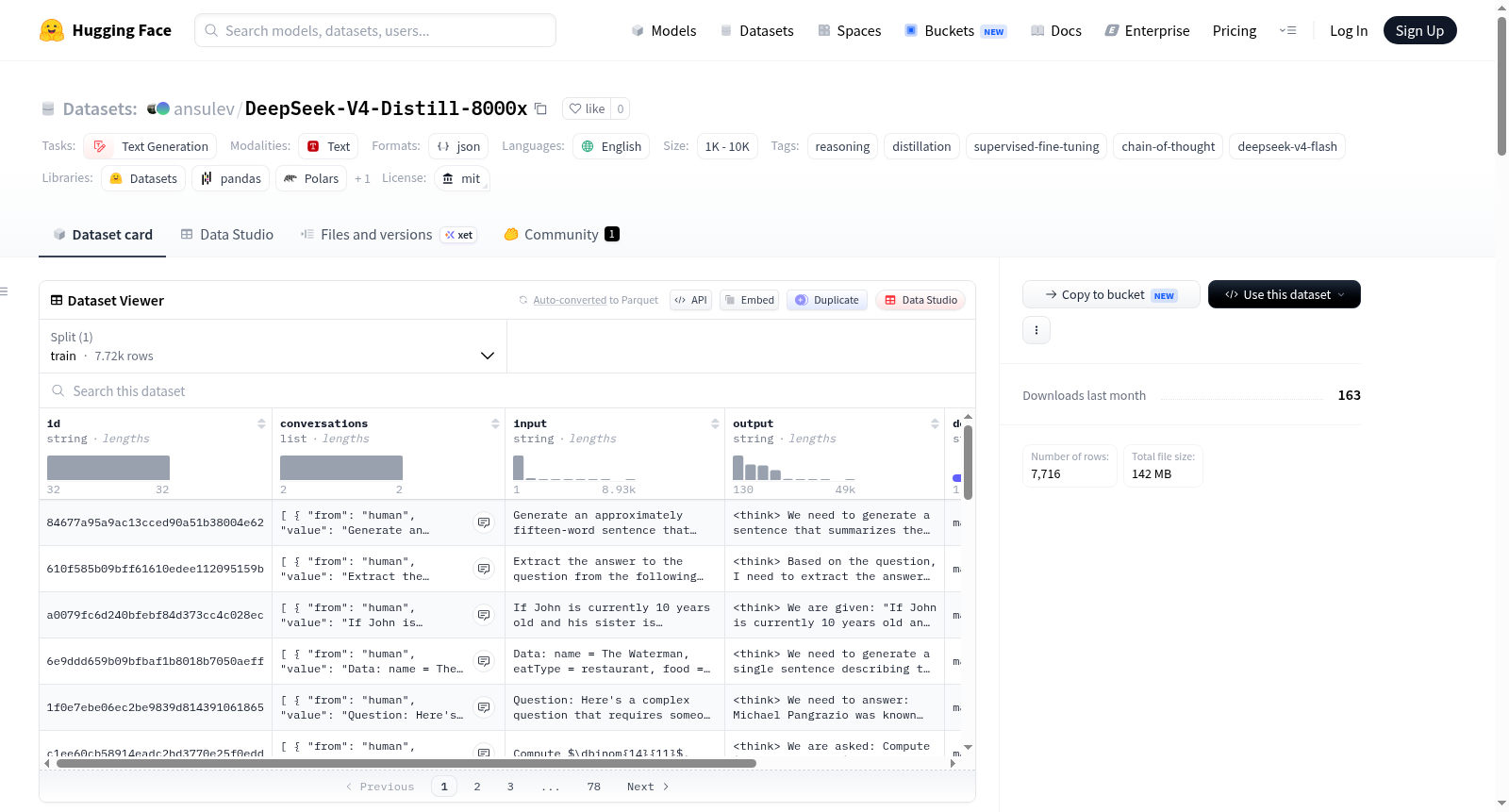
Task: Filter by English language tag
Action: (x=611, y=146)
